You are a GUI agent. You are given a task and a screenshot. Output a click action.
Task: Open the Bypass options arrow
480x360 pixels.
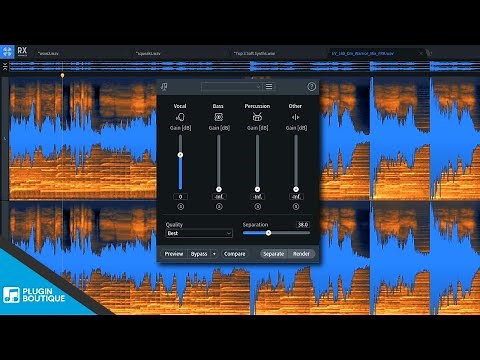[214, 254]
